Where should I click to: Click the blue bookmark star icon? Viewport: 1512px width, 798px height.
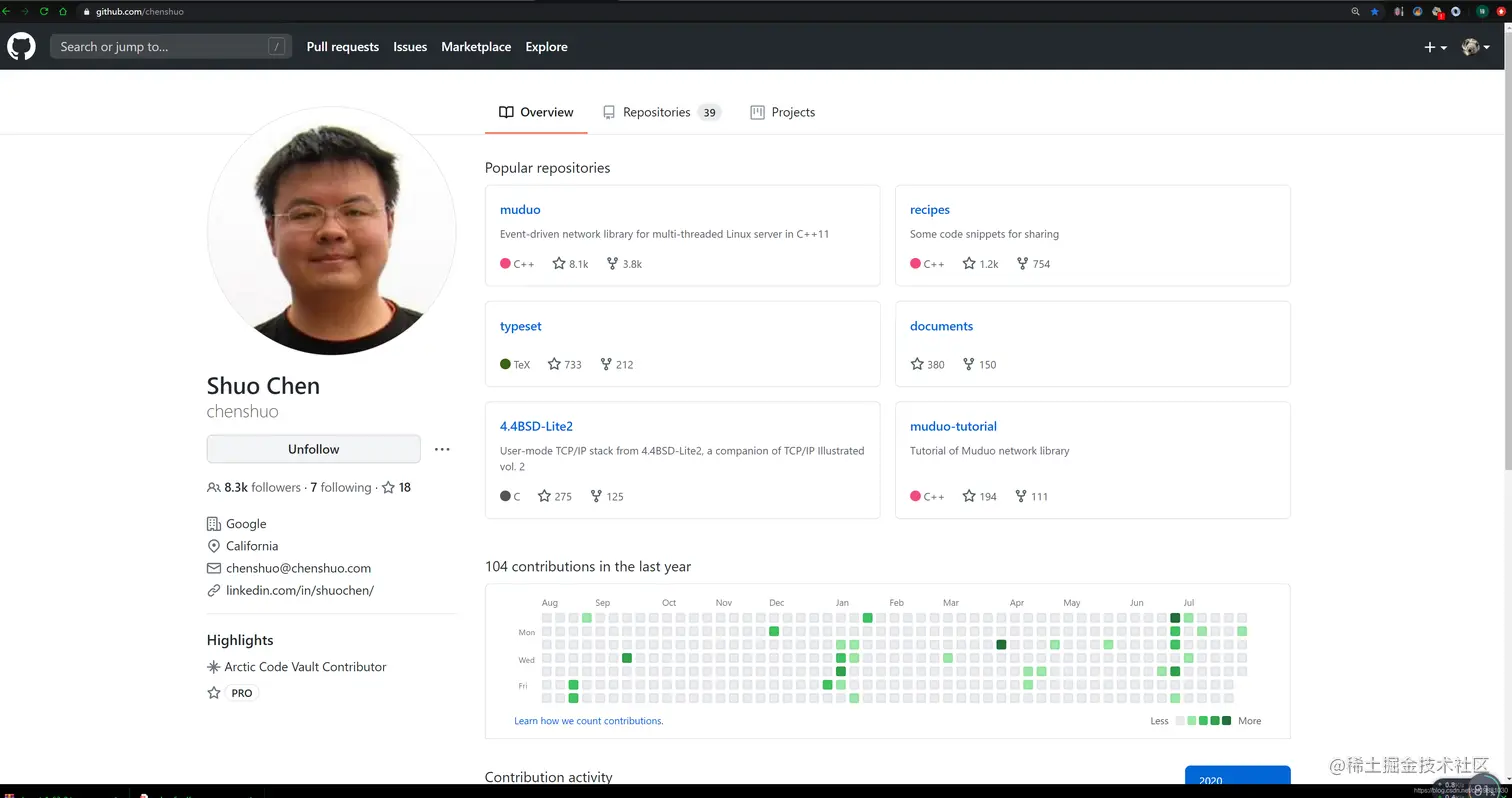[1375, 11]
